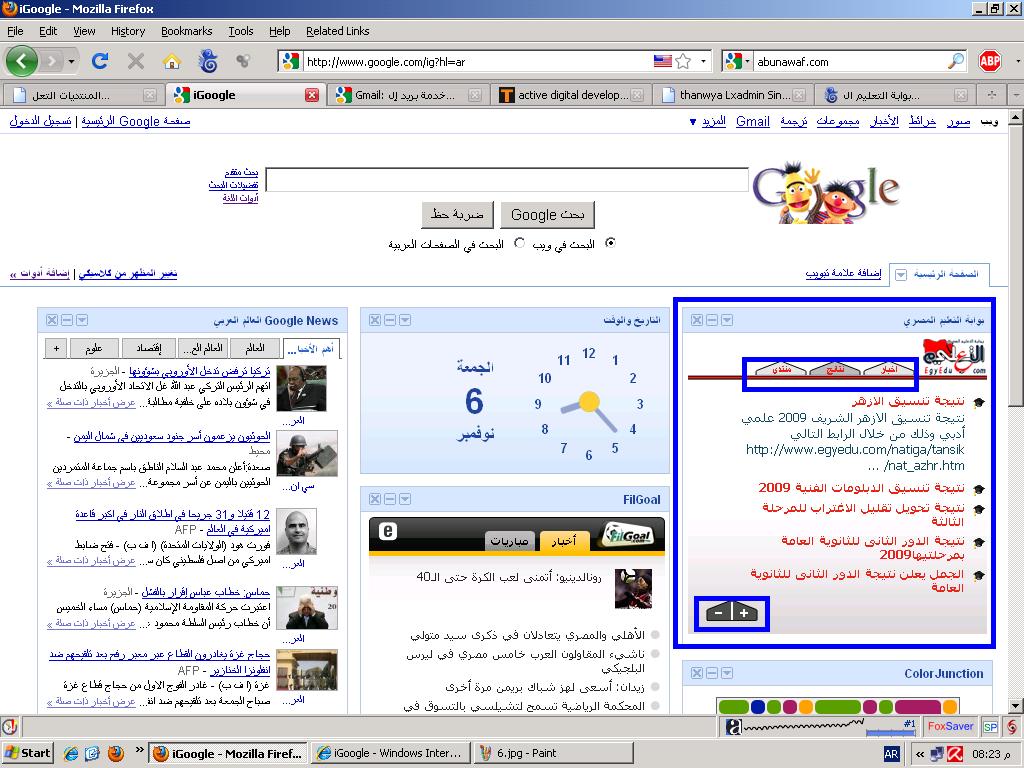Select the مباريات tab in FilGoal

click(509, 541)
